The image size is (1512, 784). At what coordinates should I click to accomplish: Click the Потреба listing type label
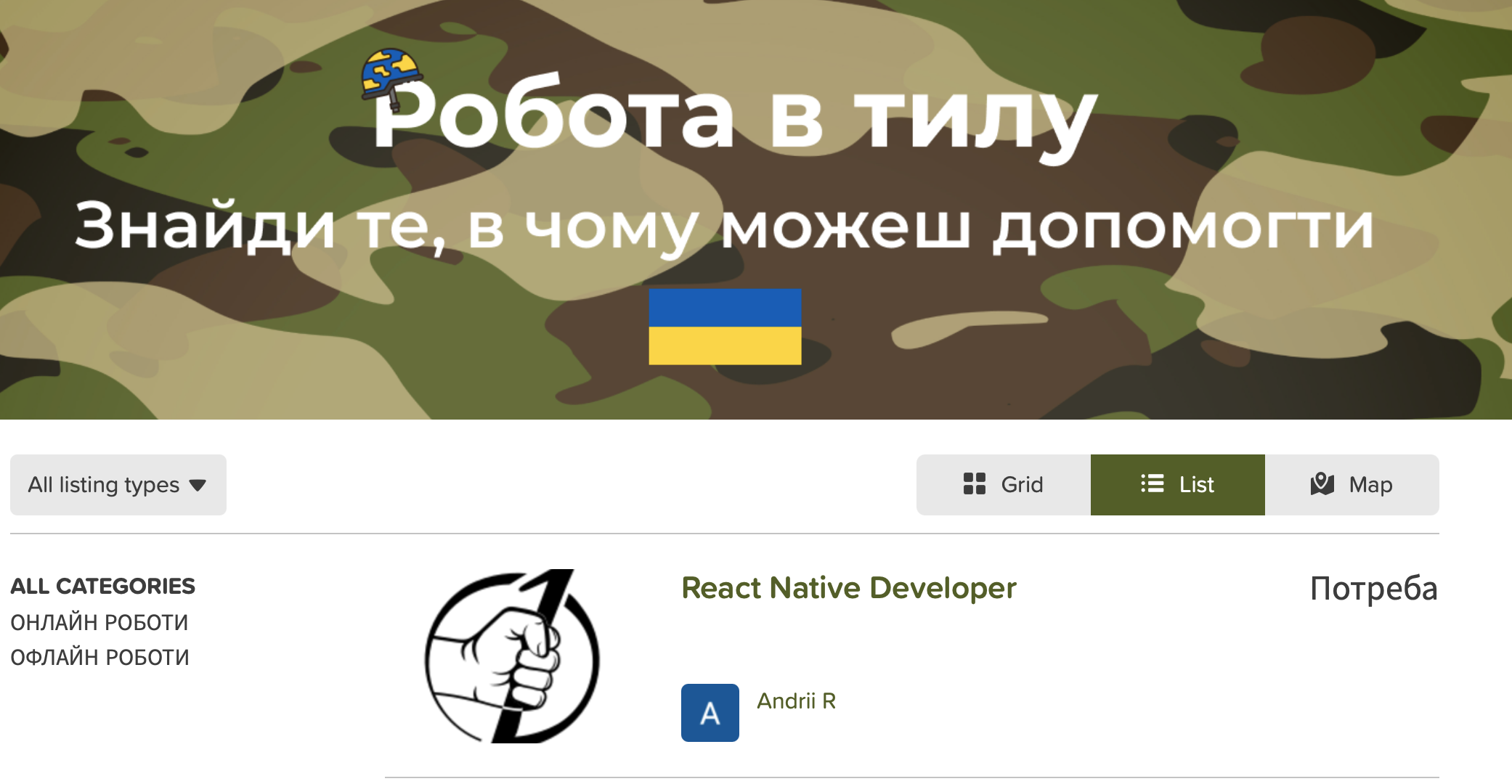(1373, 589)
